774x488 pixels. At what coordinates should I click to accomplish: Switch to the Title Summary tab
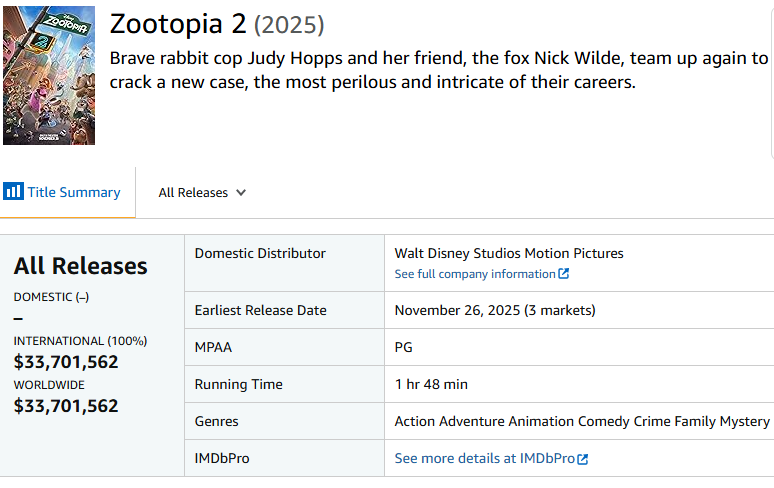tap(73, 192)
